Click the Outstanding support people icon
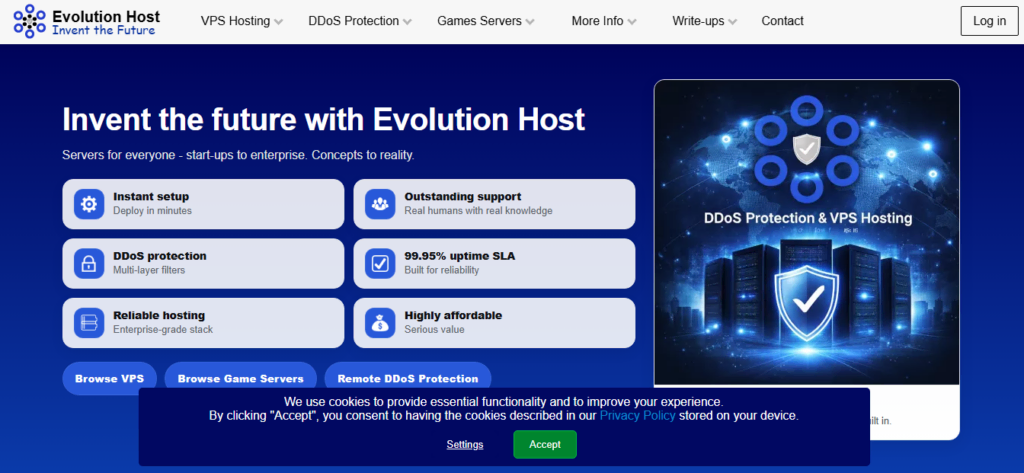Image resolution: width=1024 pixels, height=473 pixels. tap(380, 204)
